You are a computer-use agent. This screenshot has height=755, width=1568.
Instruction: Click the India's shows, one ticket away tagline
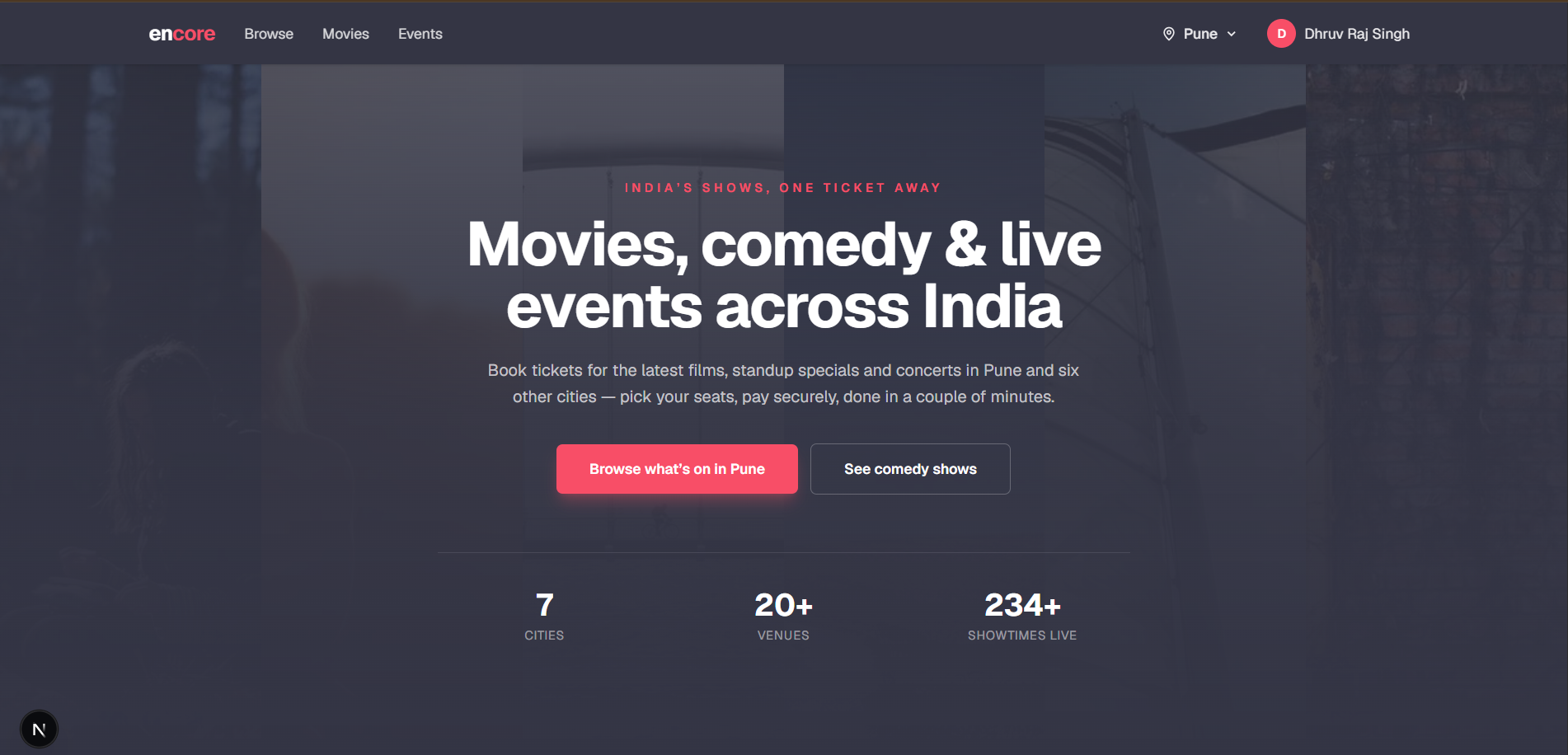click(x=783, y=188)
